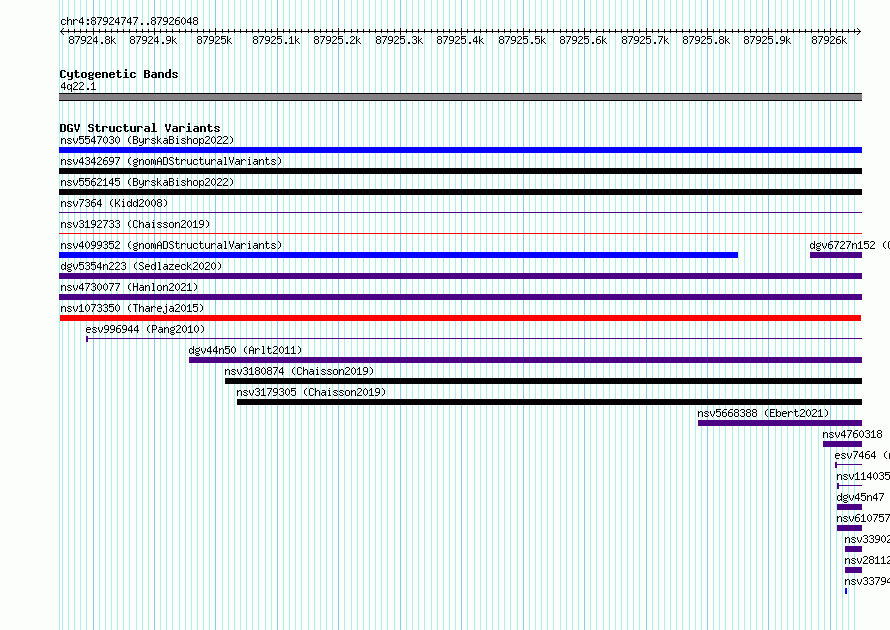890x630 pixels.
Task: Open dgv44n50 (Arlt2011) variant label
Action: point(245,350)
